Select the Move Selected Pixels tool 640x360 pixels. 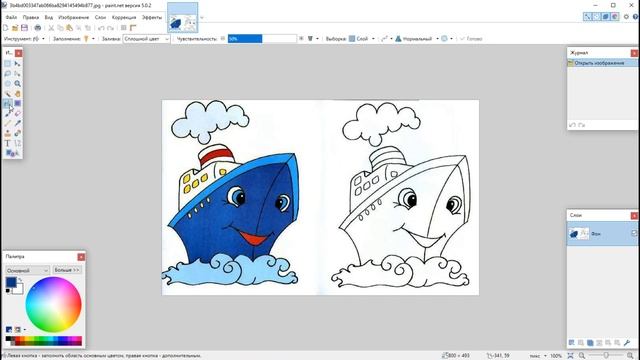tap(18, 64)
